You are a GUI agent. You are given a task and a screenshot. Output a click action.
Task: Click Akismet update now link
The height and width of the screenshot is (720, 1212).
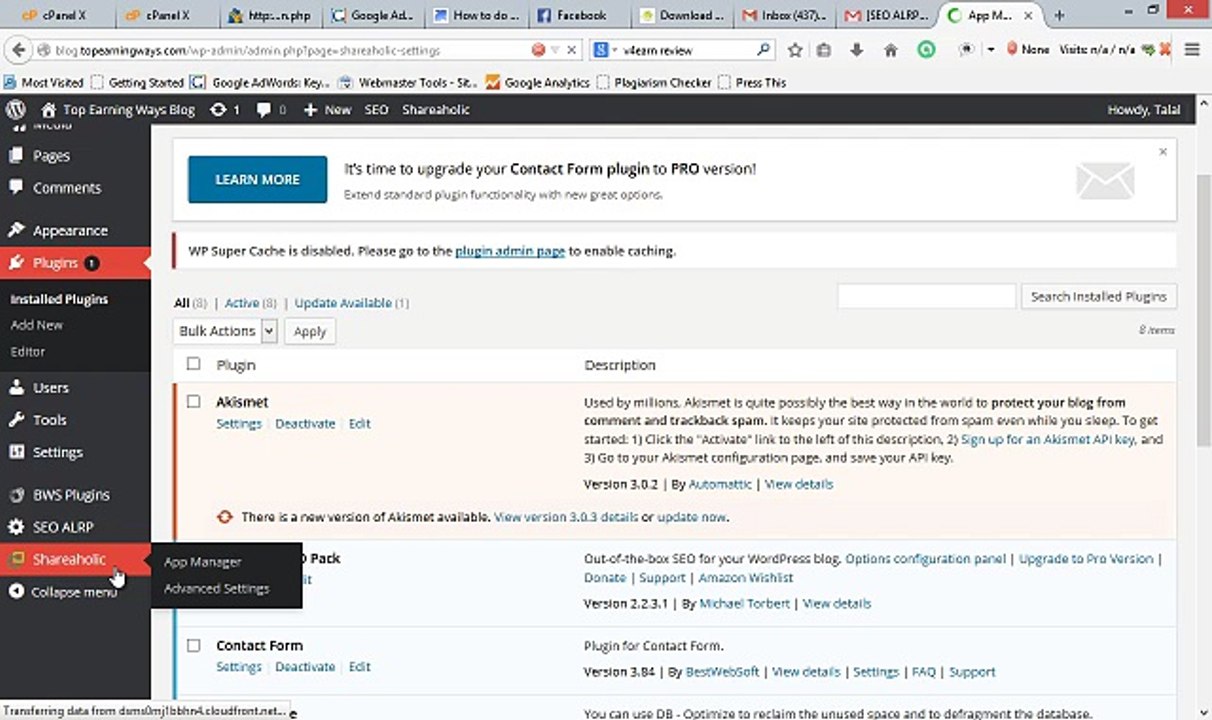tap(692, 517)
